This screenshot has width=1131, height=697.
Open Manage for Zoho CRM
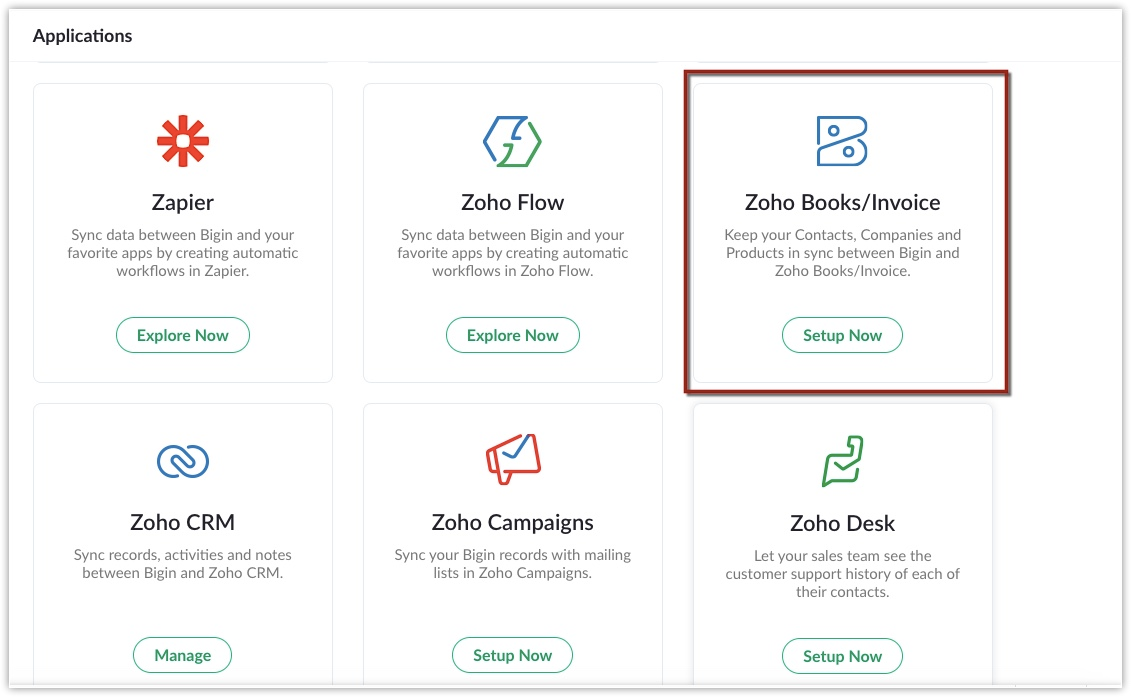tap(183, 656)
